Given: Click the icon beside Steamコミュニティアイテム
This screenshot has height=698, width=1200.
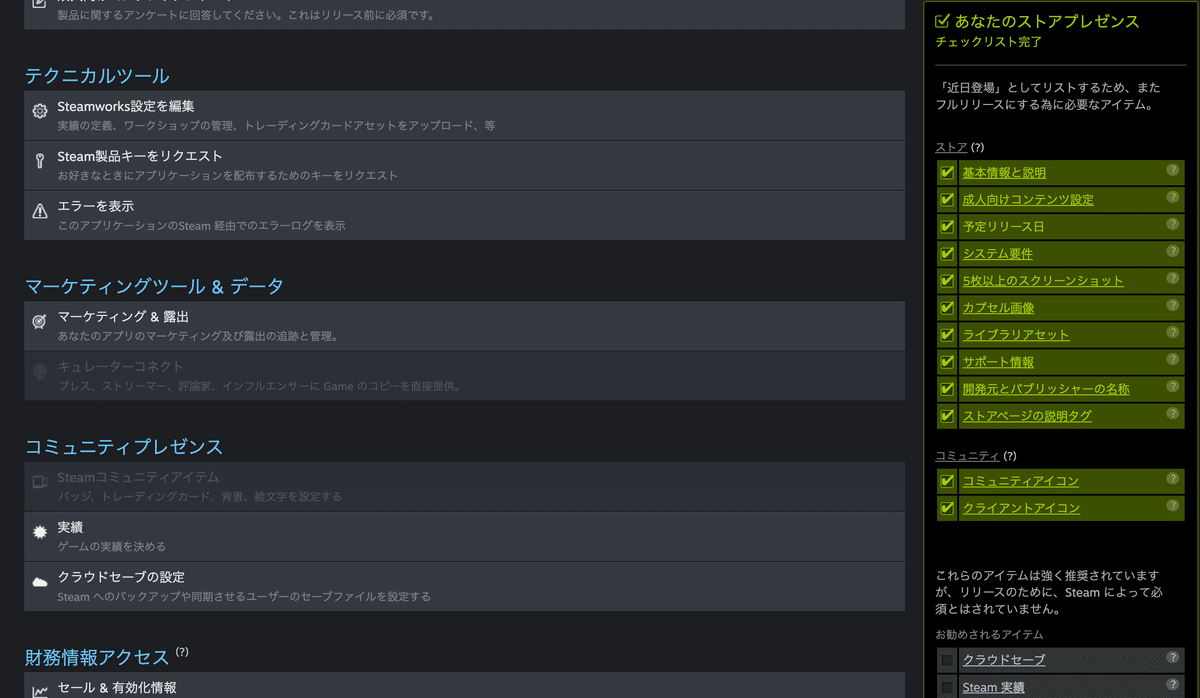Looking at the screenshot, I should 40,482.
